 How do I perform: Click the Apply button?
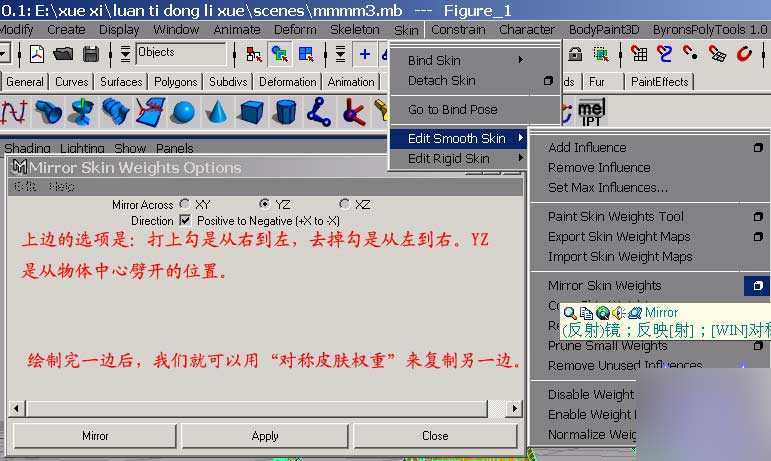click(265, 436)
